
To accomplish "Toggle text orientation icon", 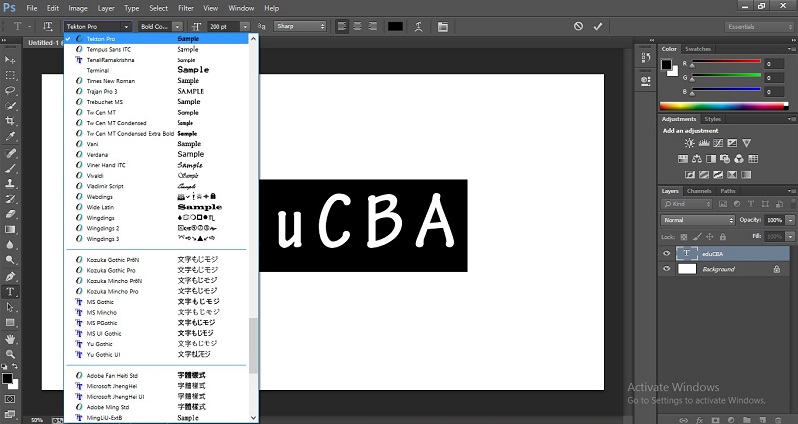I will pos(48,26).
